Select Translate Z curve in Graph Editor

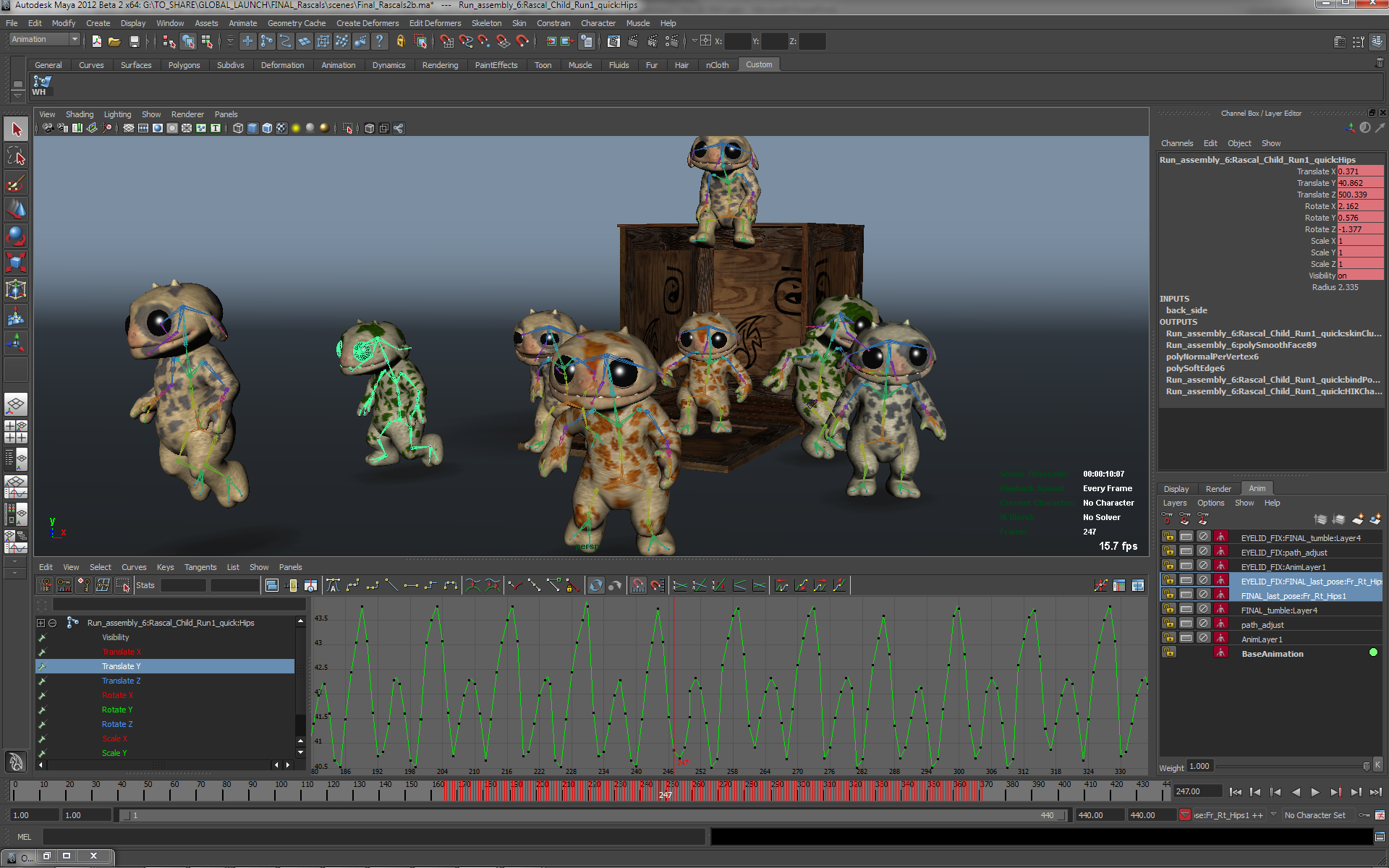tap(121, 681)
